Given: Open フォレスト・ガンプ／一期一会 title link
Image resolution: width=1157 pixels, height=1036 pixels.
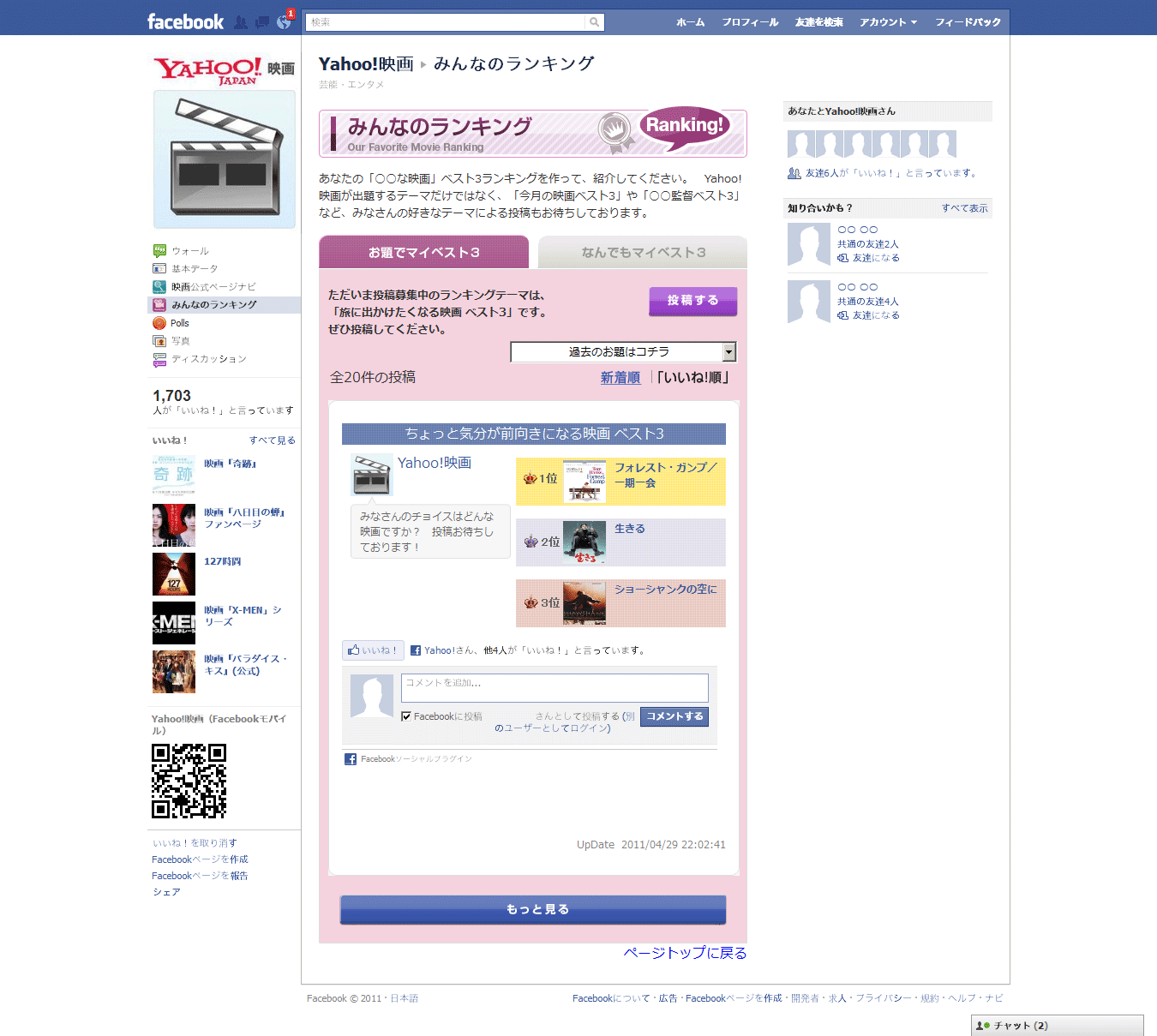Looking at the screenshot, I should (x=665, y=476).
